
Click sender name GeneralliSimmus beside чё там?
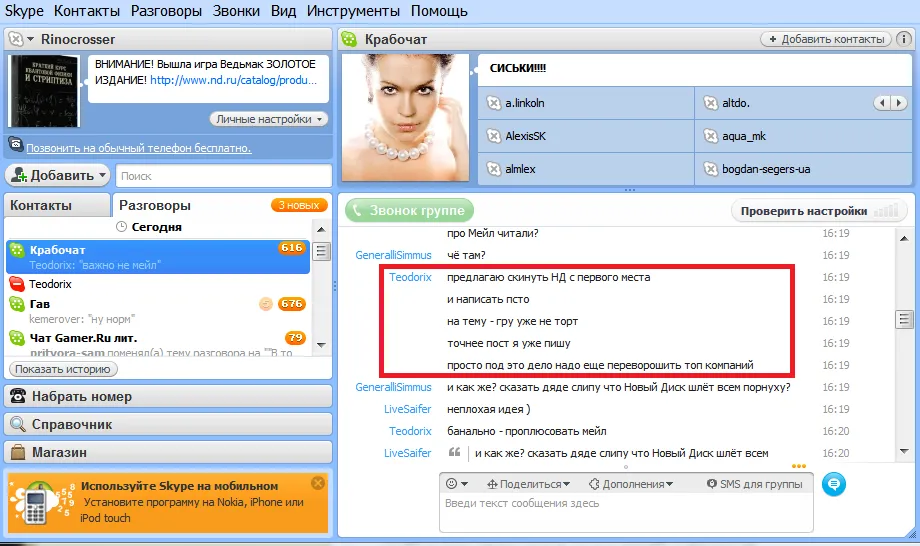pyautogui.click(x=393, y=255)
